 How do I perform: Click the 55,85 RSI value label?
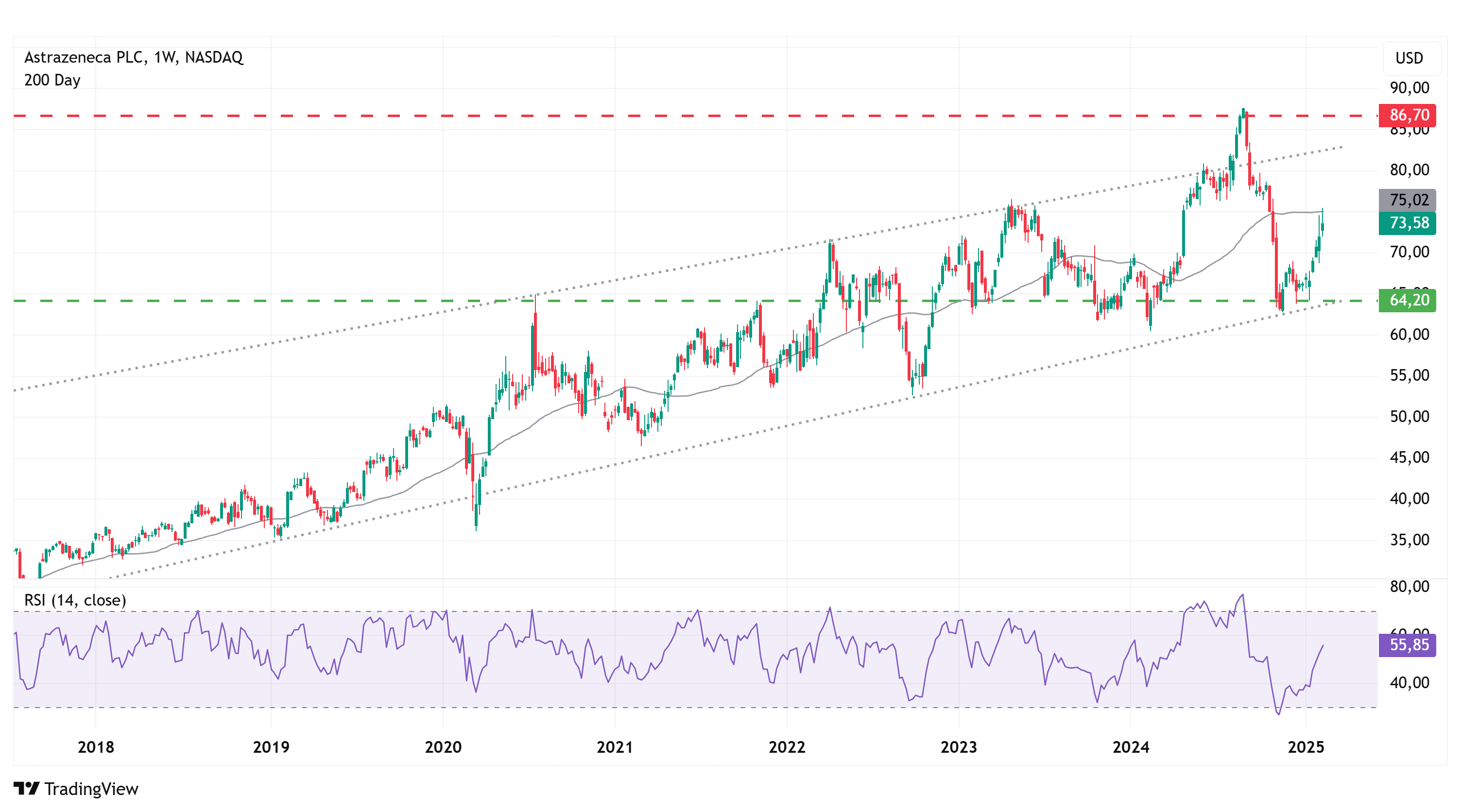1407,645
